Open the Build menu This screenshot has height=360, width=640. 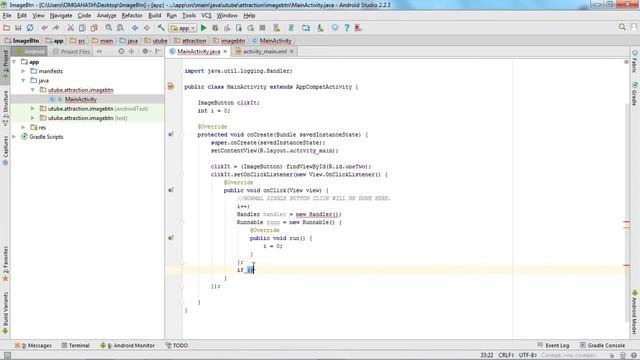(154, 16)
